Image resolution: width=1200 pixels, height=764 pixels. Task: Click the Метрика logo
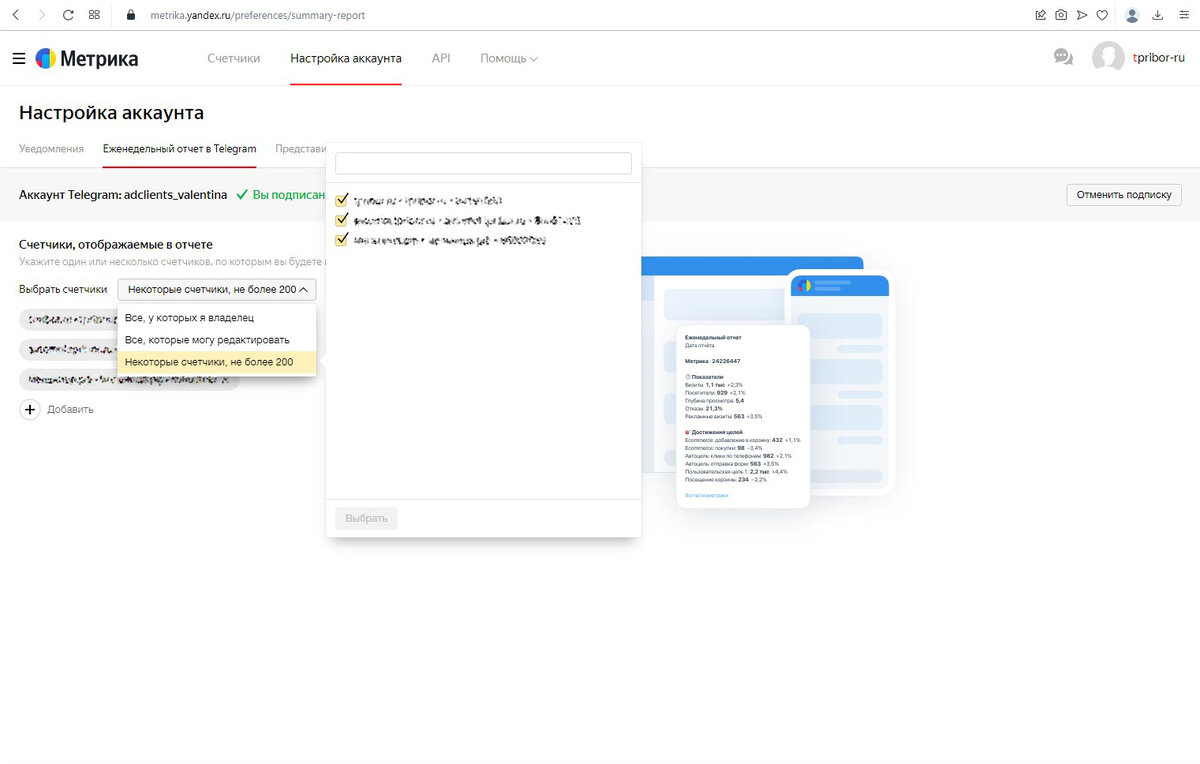(x=87, y=59)
